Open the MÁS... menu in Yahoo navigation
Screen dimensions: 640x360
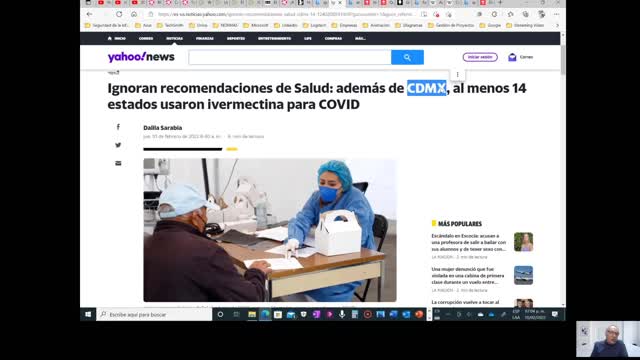coord(360,38)
